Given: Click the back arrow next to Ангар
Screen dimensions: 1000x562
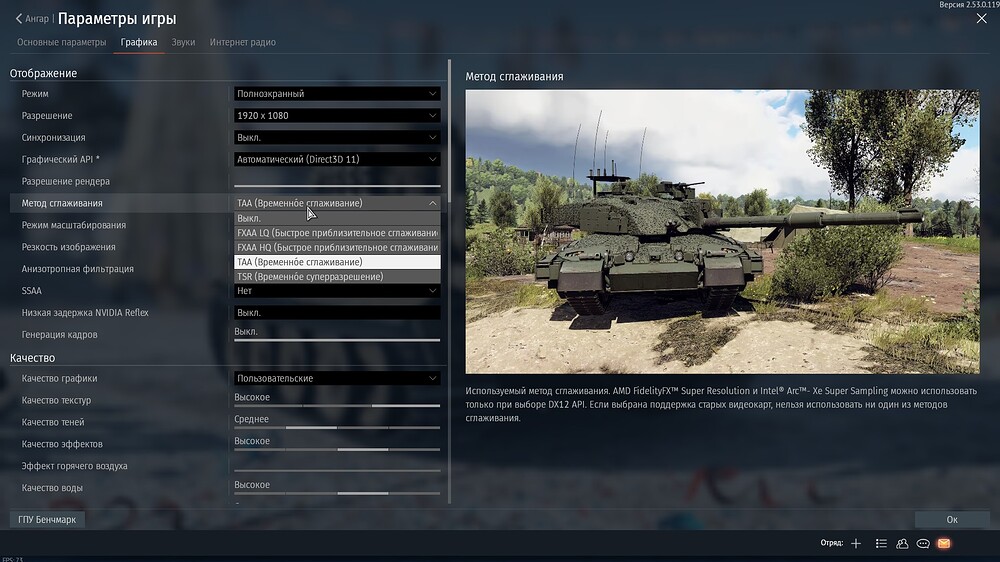Looking at the screenshot, I should coord(19,19).
